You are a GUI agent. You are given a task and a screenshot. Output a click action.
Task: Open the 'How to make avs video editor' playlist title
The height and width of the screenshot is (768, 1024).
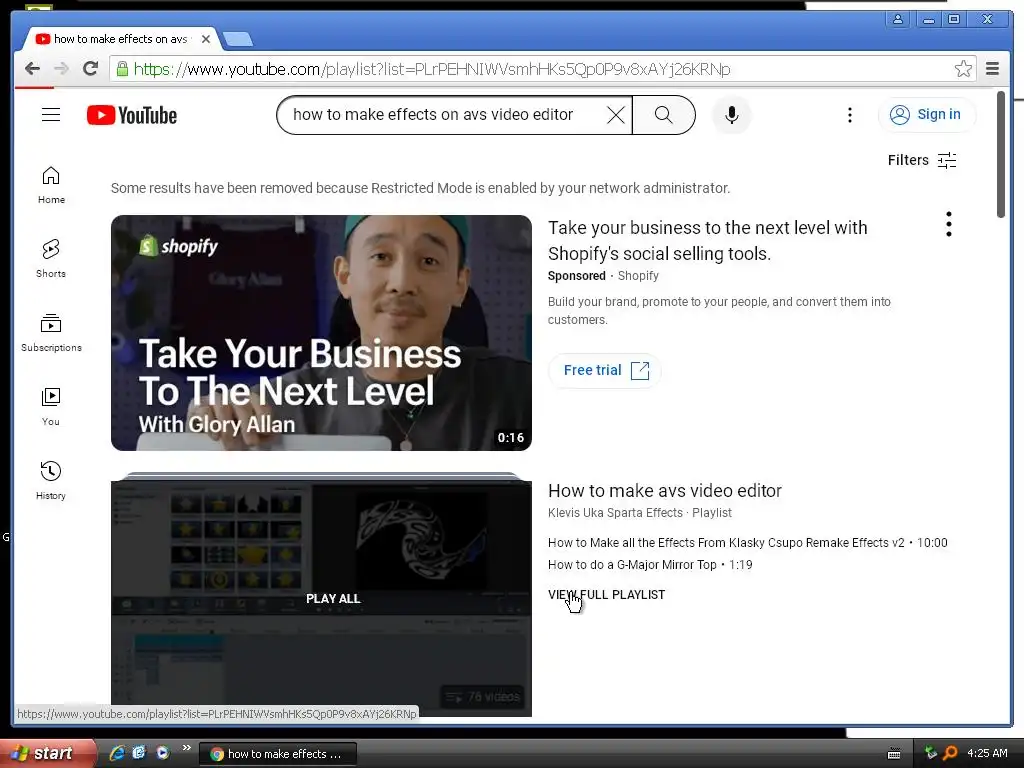pos(665,490)
